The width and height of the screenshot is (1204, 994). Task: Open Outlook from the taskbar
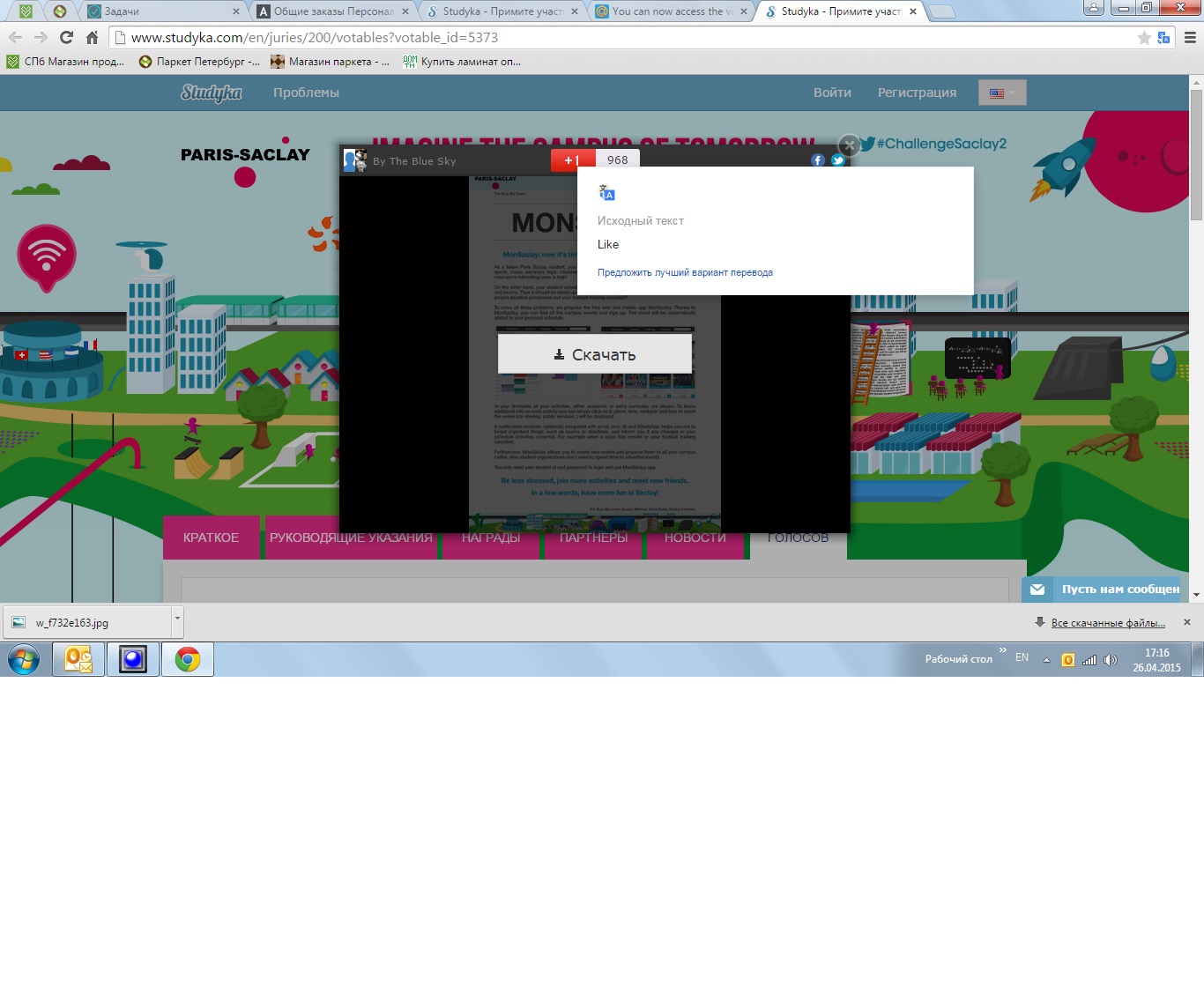click(79, 659)
